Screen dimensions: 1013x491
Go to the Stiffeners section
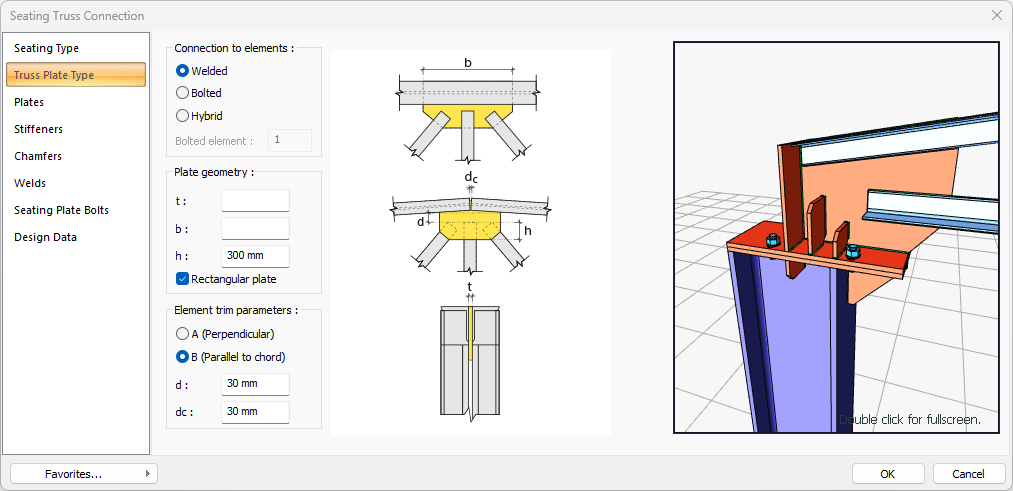point(38,129)
